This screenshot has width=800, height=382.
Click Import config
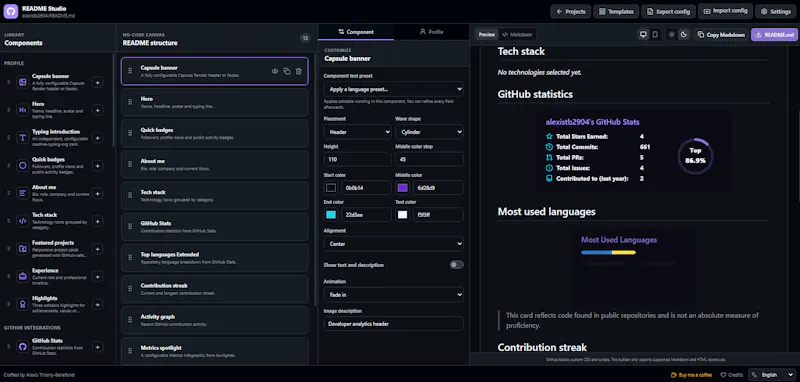click(725, 11)
